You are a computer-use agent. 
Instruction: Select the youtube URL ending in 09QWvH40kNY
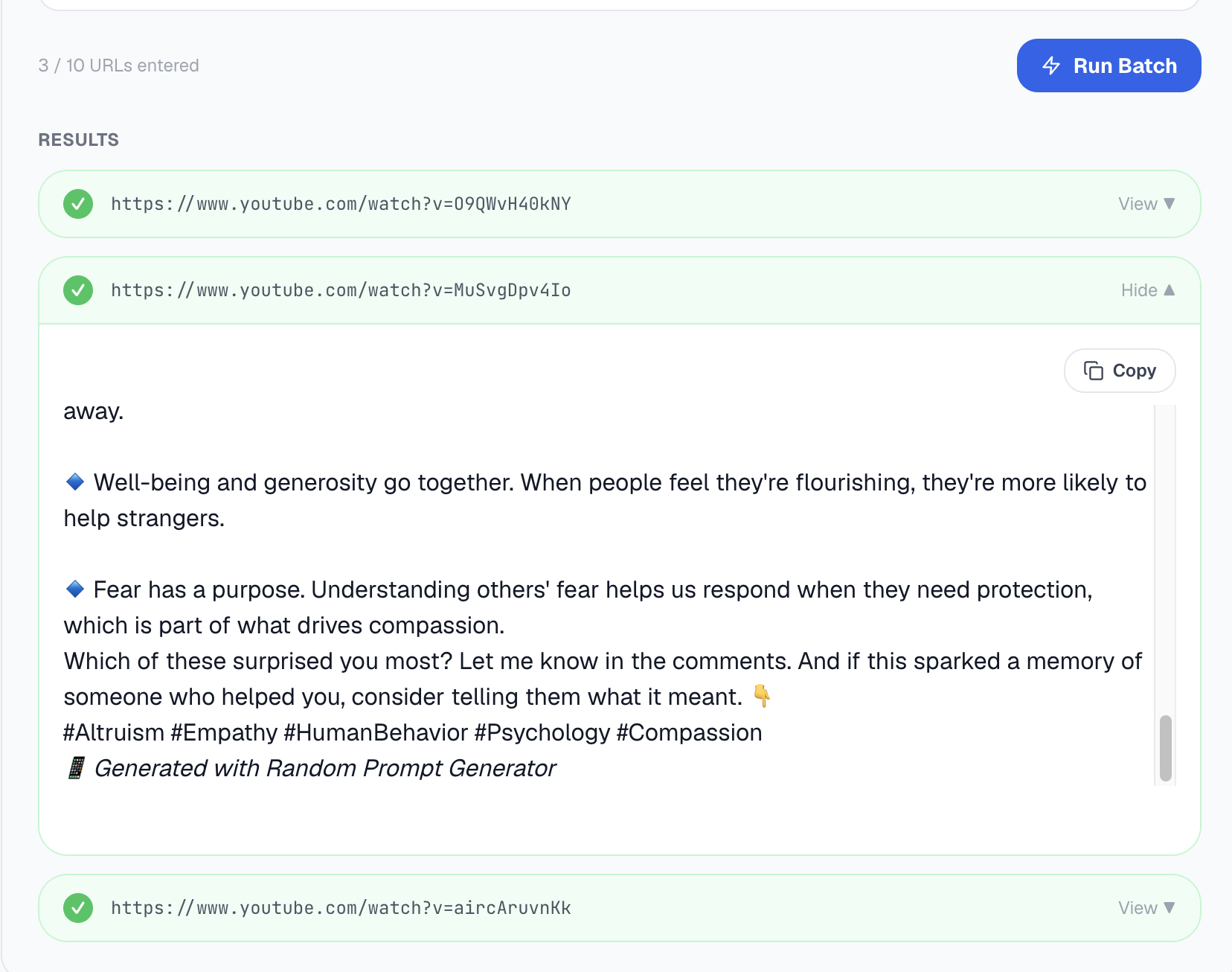341,204
